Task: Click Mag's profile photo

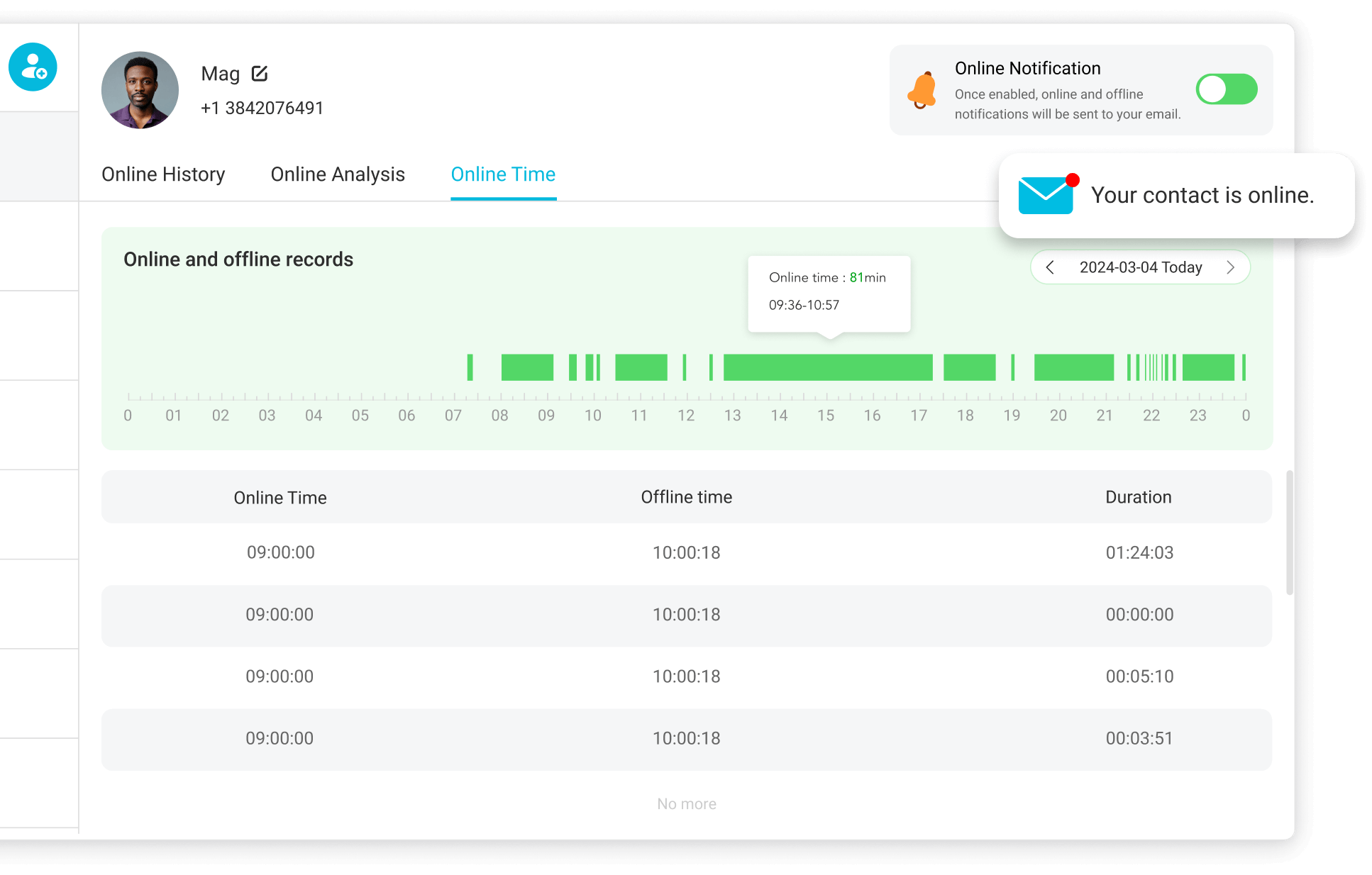Action: pyautogui.click(x=140, y=90)
